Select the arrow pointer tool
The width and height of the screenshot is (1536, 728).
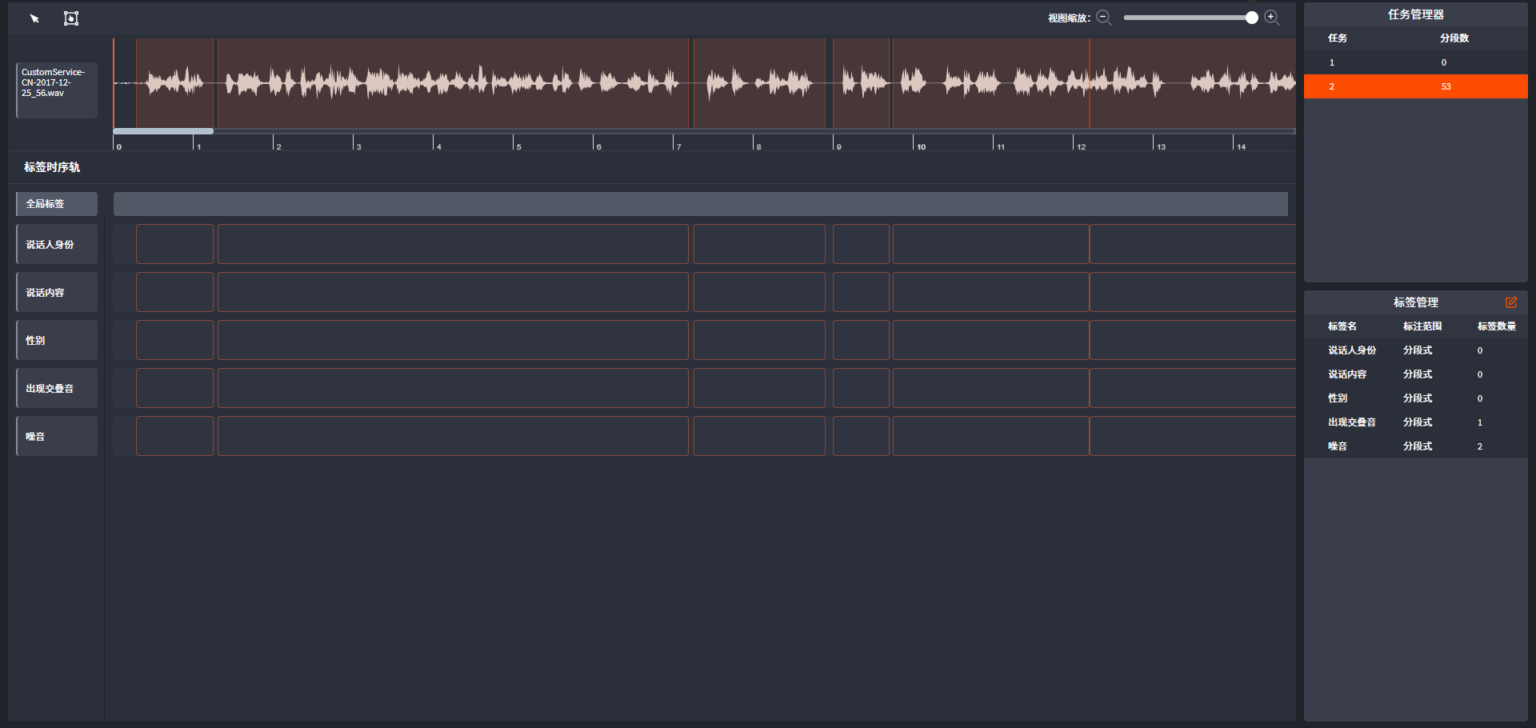click(x=35, y=18)
